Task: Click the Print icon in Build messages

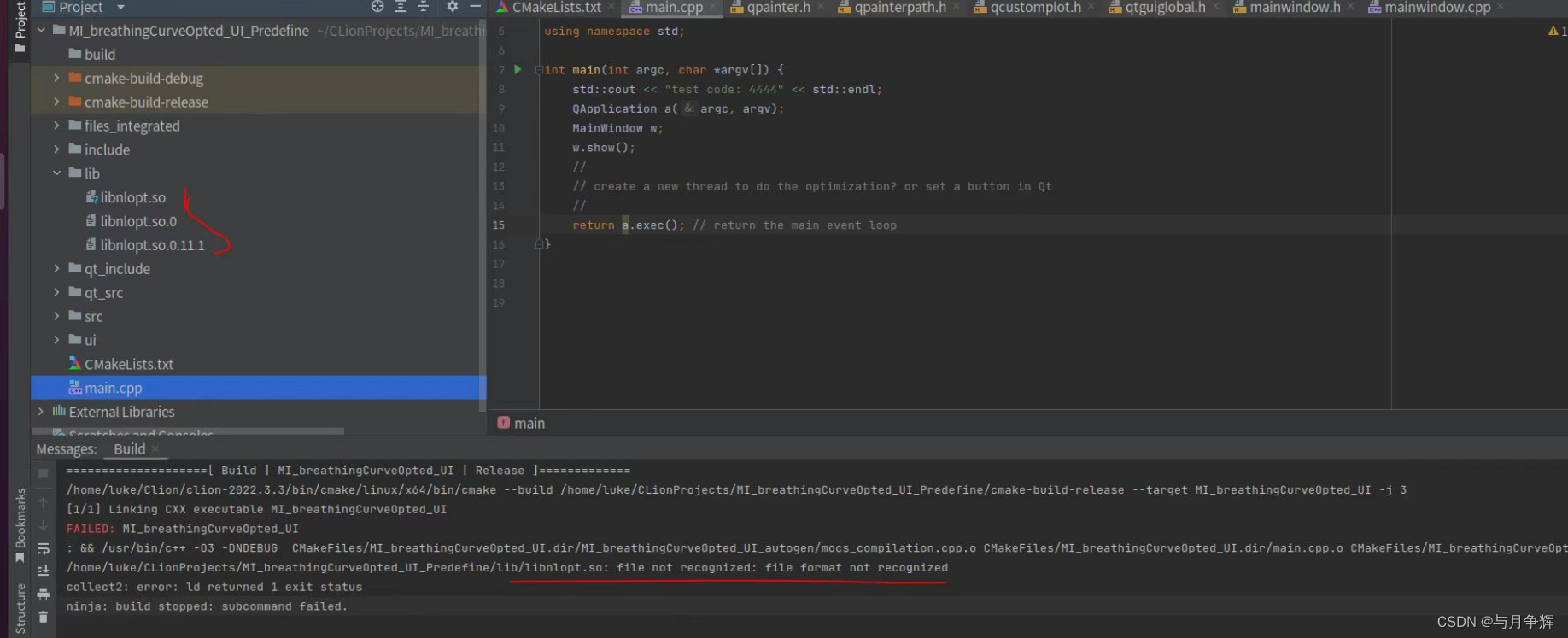Action: 44,594
